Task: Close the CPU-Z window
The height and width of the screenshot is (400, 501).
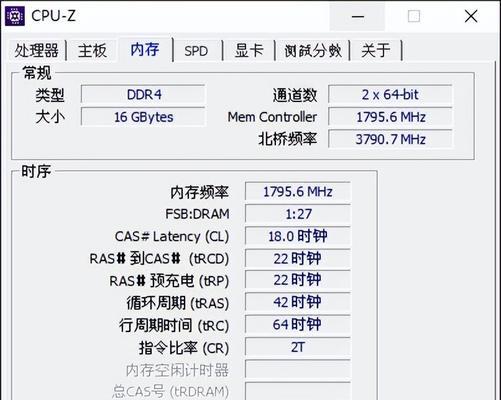Action: 471,16
